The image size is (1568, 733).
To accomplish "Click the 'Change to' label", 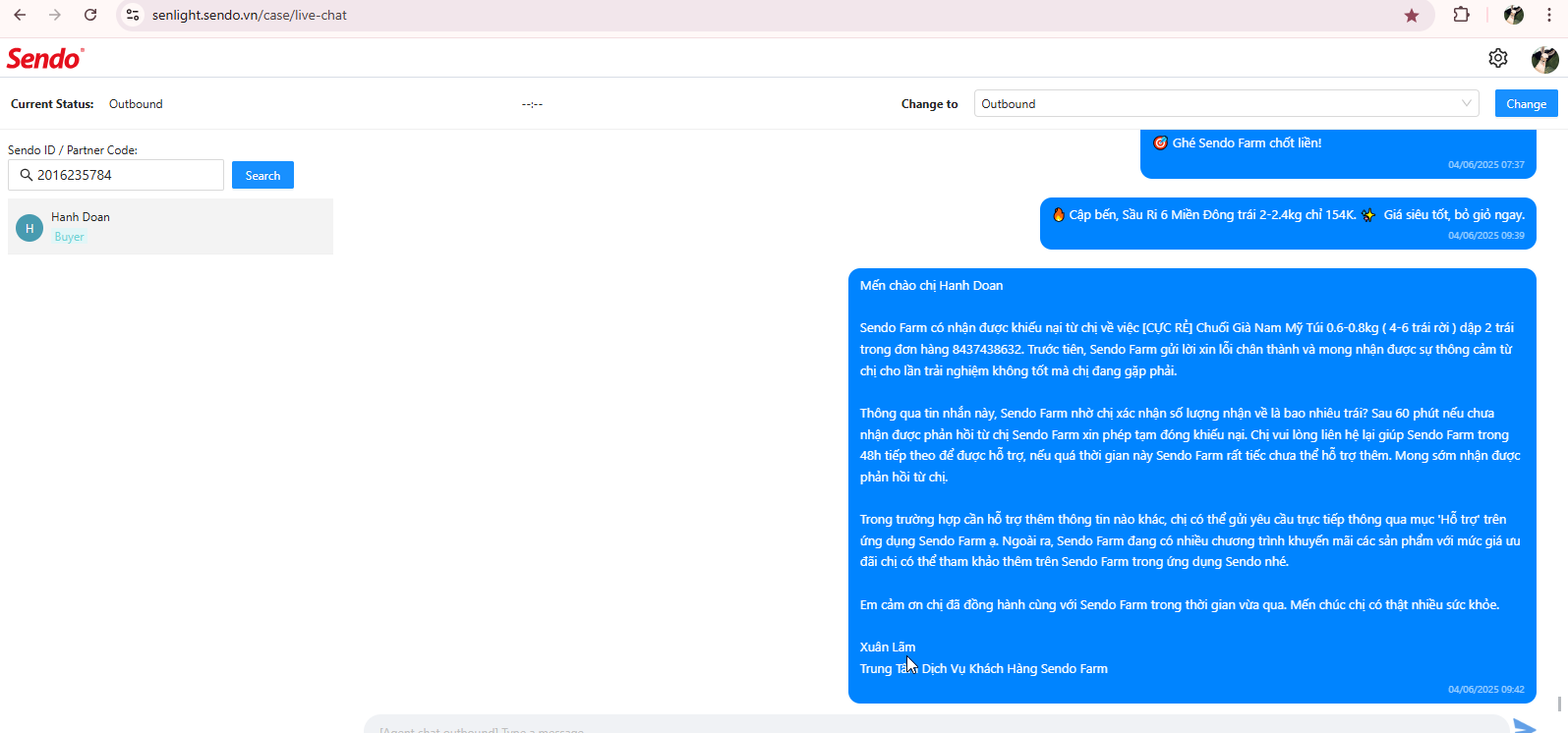I will click(929, 104).
